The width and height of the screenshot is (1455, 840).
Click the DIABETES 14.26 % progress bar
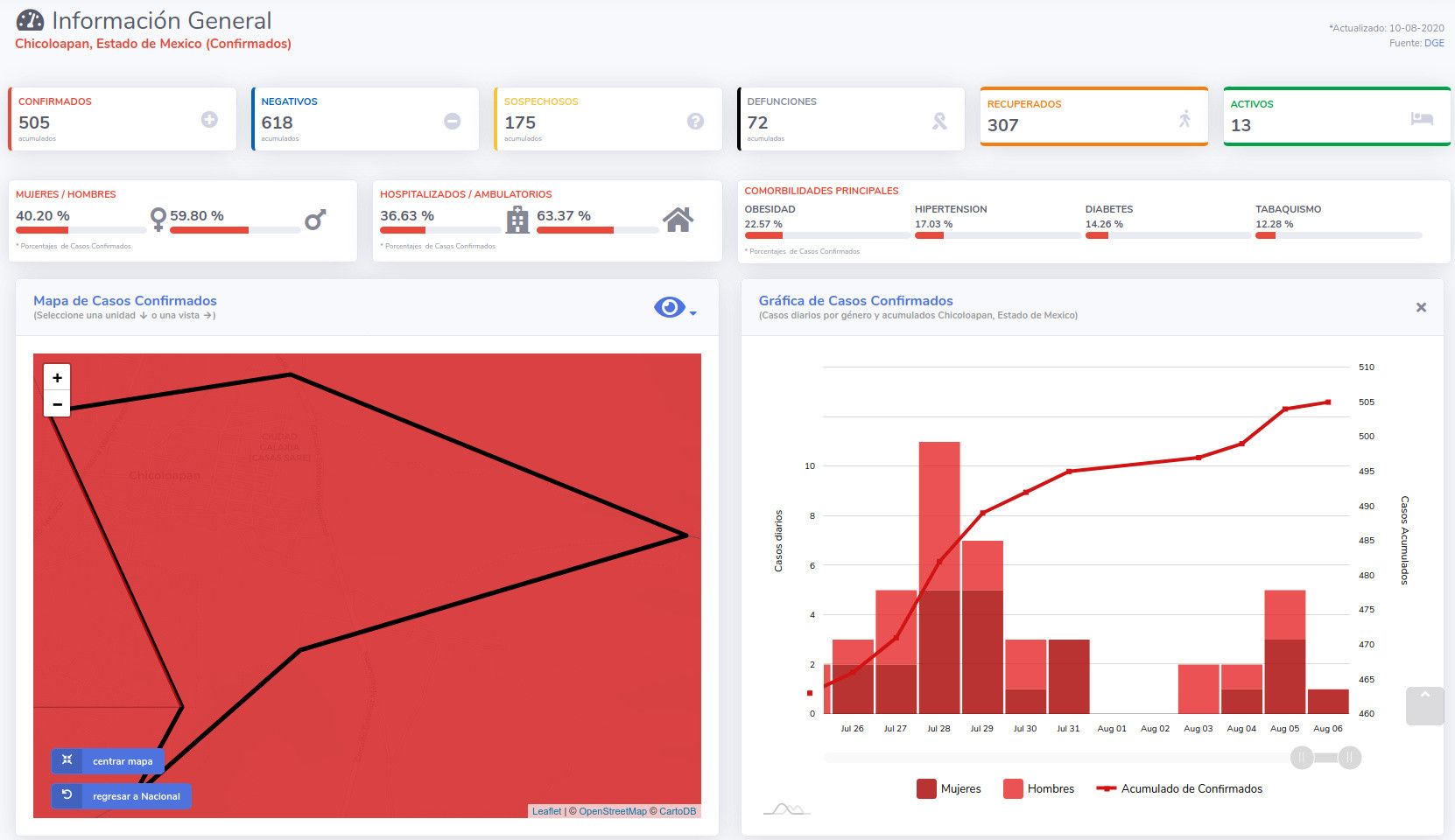click(1169, 235)
